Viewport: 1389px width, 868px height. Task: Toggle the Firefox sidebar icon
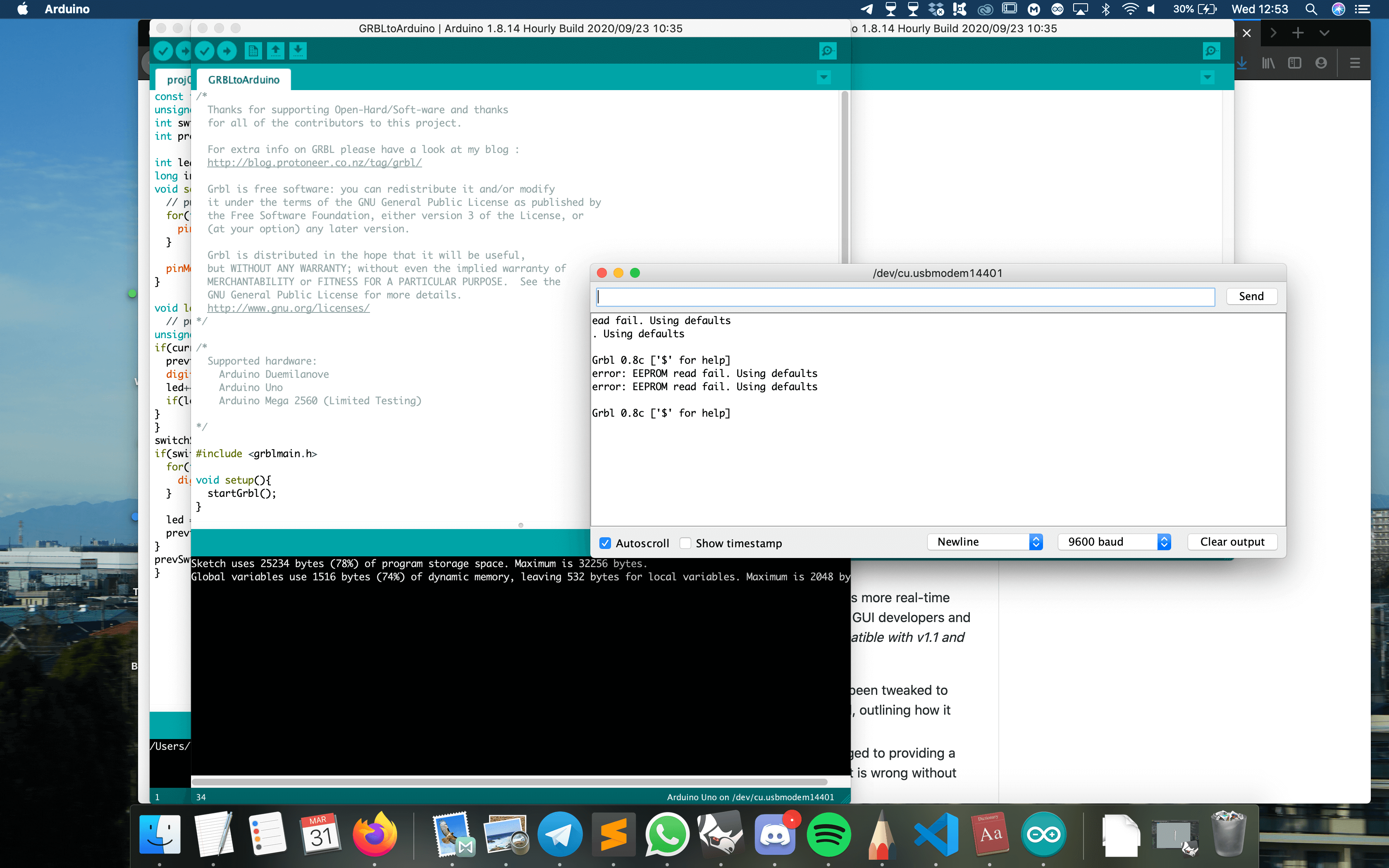[x=1294, y=63]
